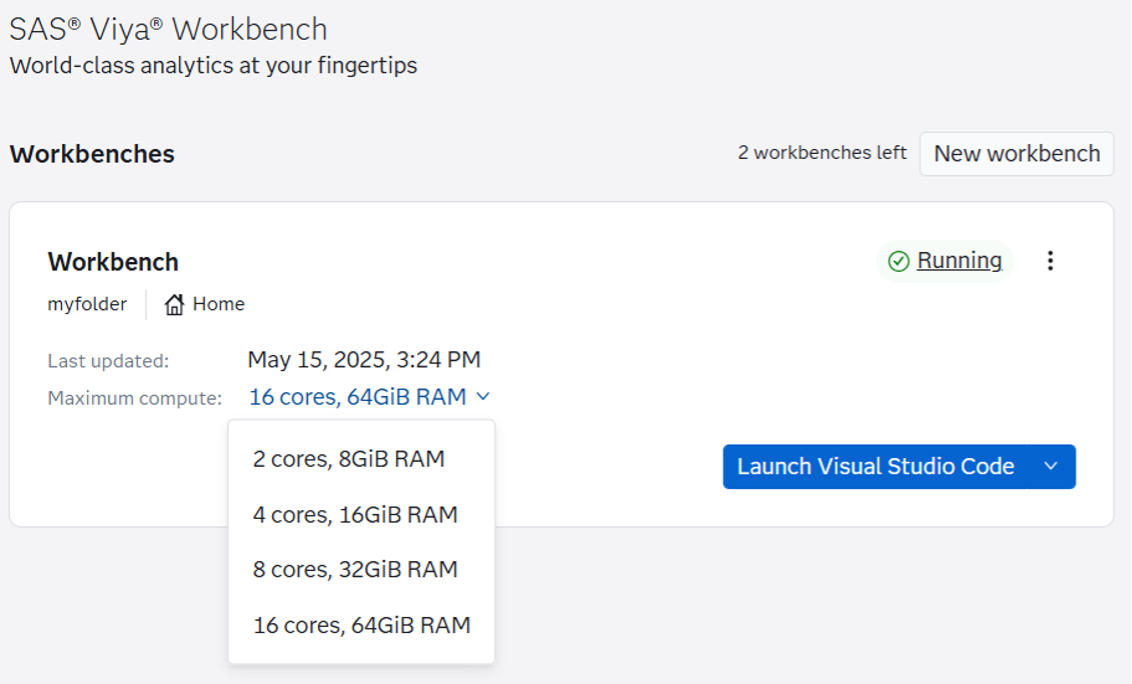Select the Workbench card title
The width and height of the screenshot is (1132, 684).
(113, 262)
